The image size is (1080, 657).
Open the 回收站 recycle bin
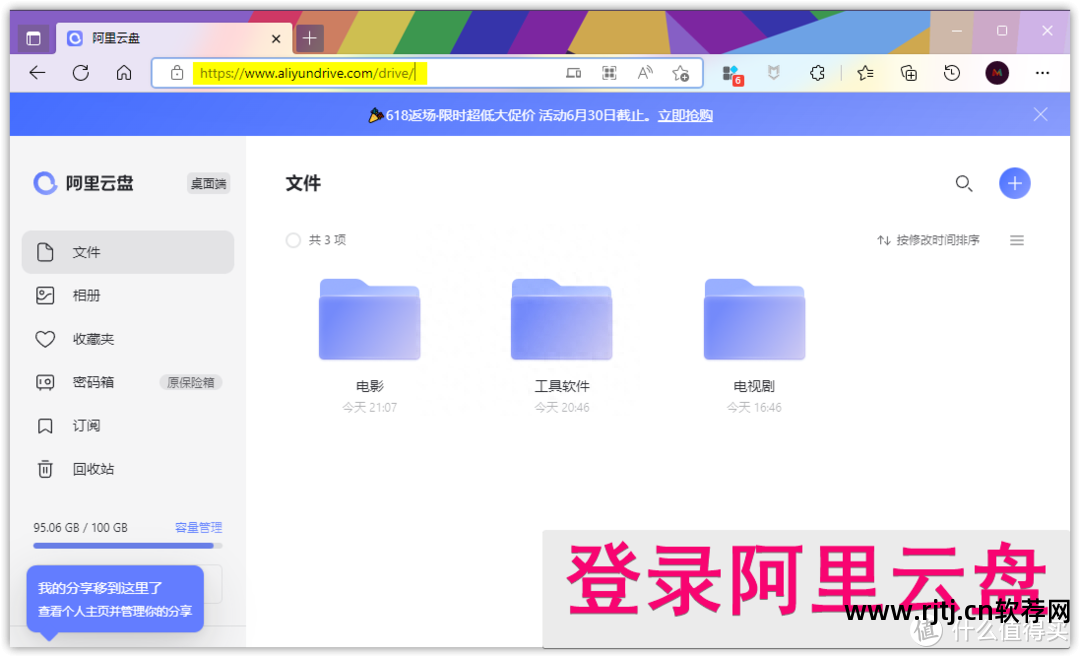[x=93, y=469]
